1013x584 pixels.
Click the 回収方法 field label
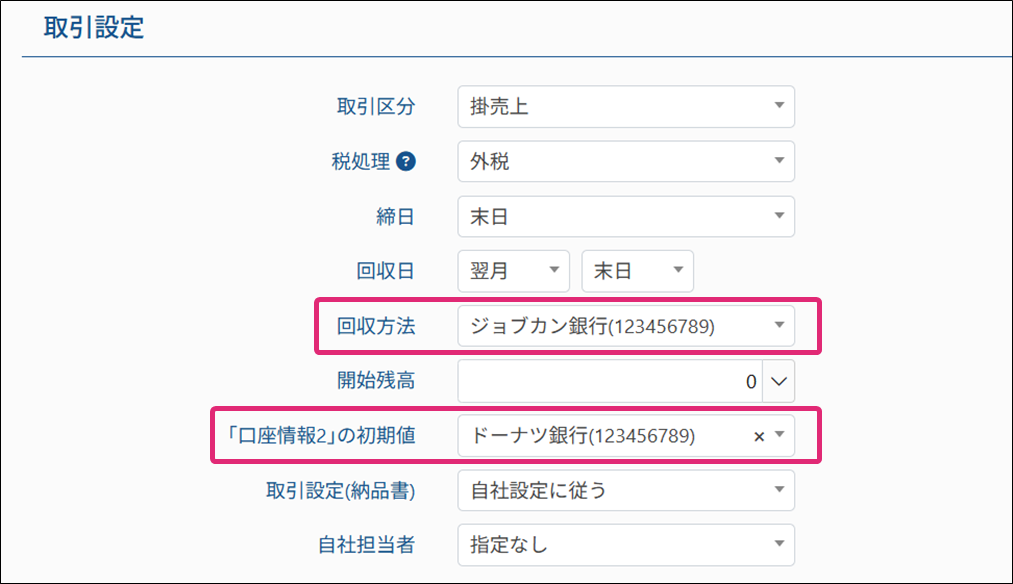(x=376, y=326)
